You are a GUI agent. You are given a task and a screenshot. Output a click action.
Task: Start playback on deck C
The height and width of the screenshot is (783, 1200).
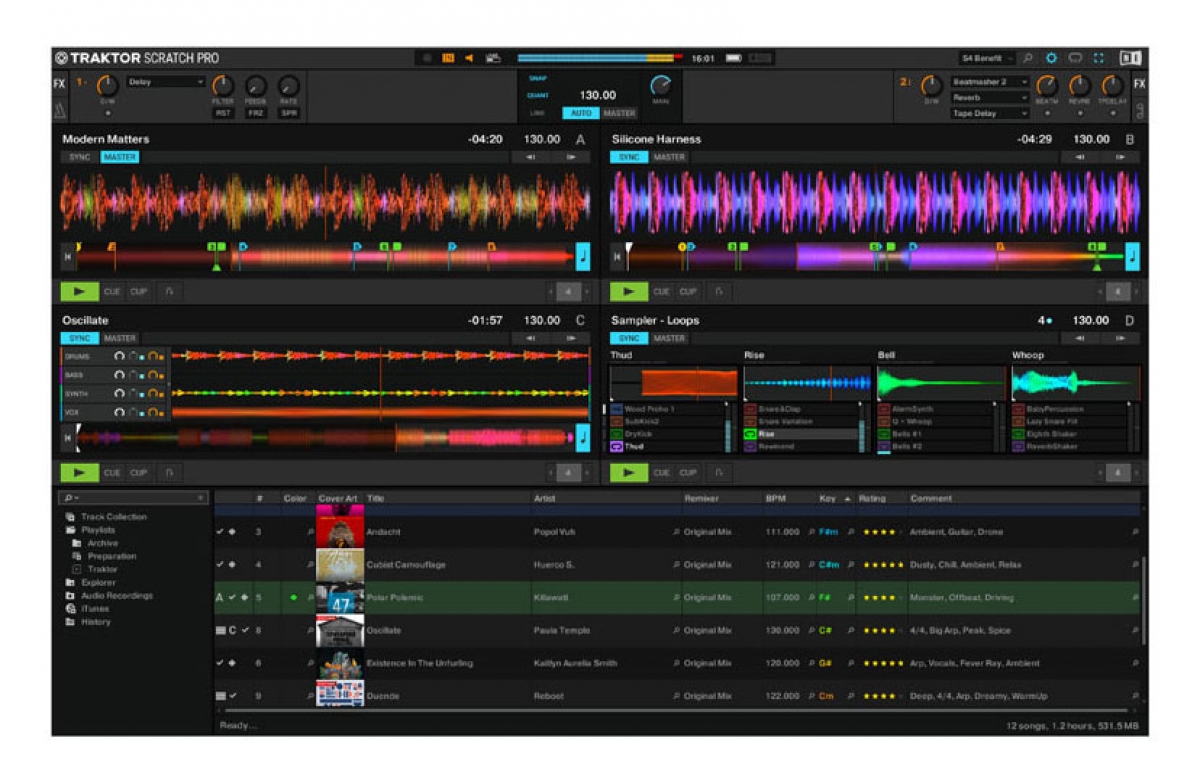click(79, 472)
